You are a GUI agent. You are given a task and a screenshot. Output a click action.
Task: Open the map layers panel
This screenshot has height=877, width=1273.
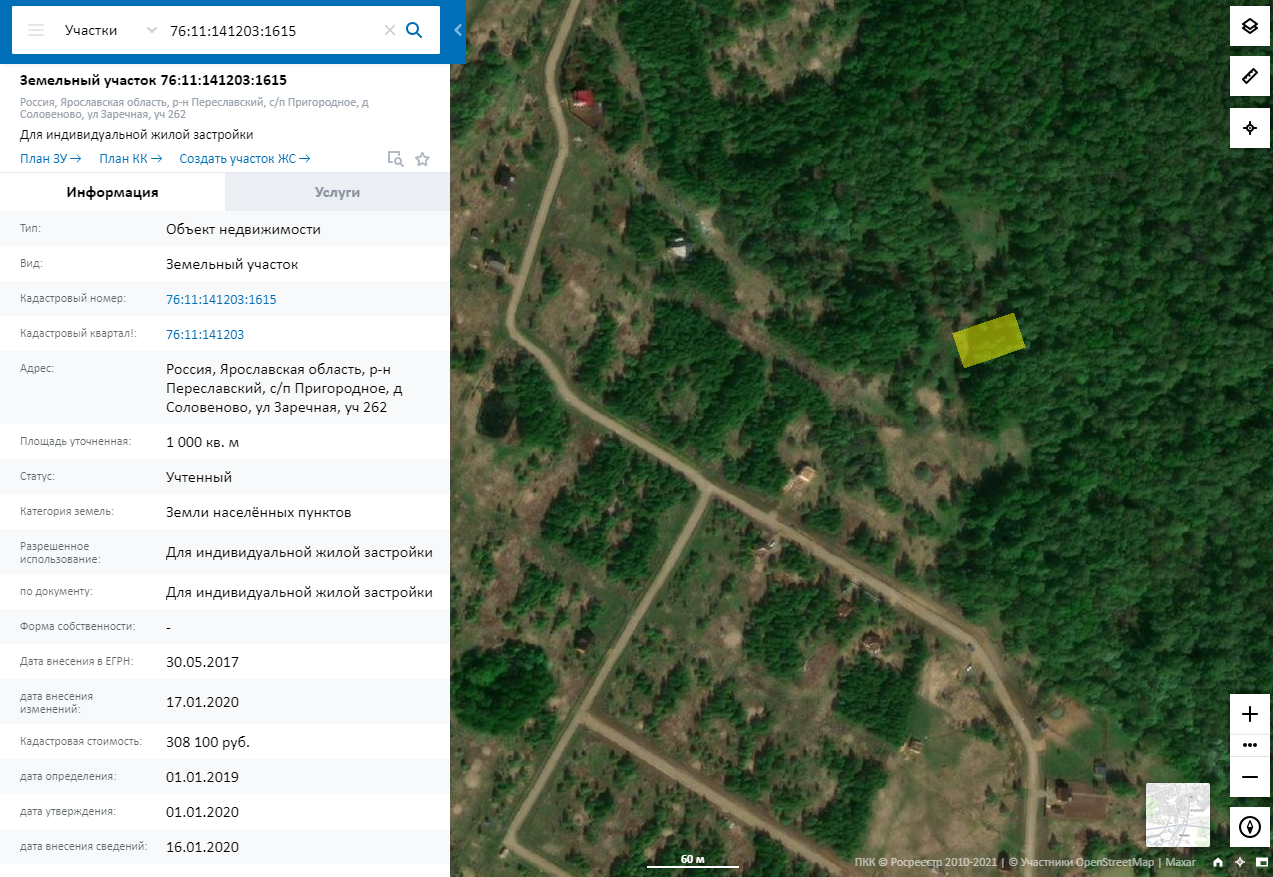[1249, 26]
